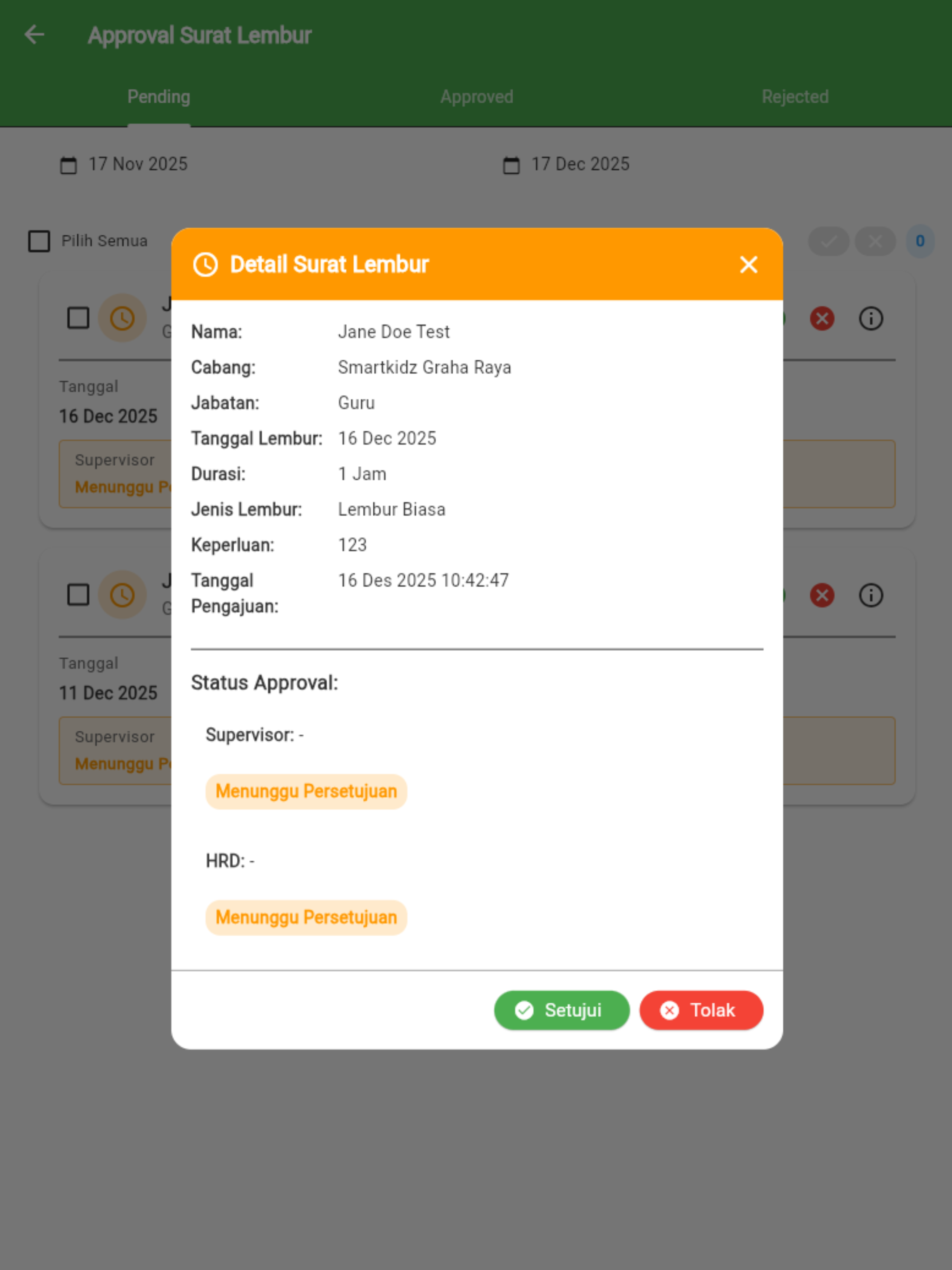
Task: Open info for the 11 Dec 2025 request
Action: pos(871,595)
